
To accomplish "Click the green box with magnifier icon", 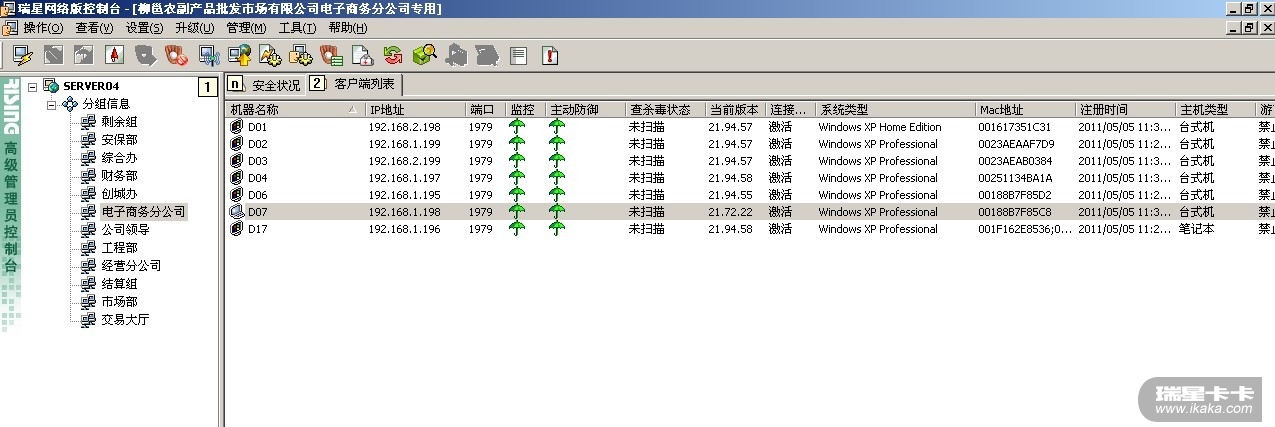I will click(x=423, y=55).
